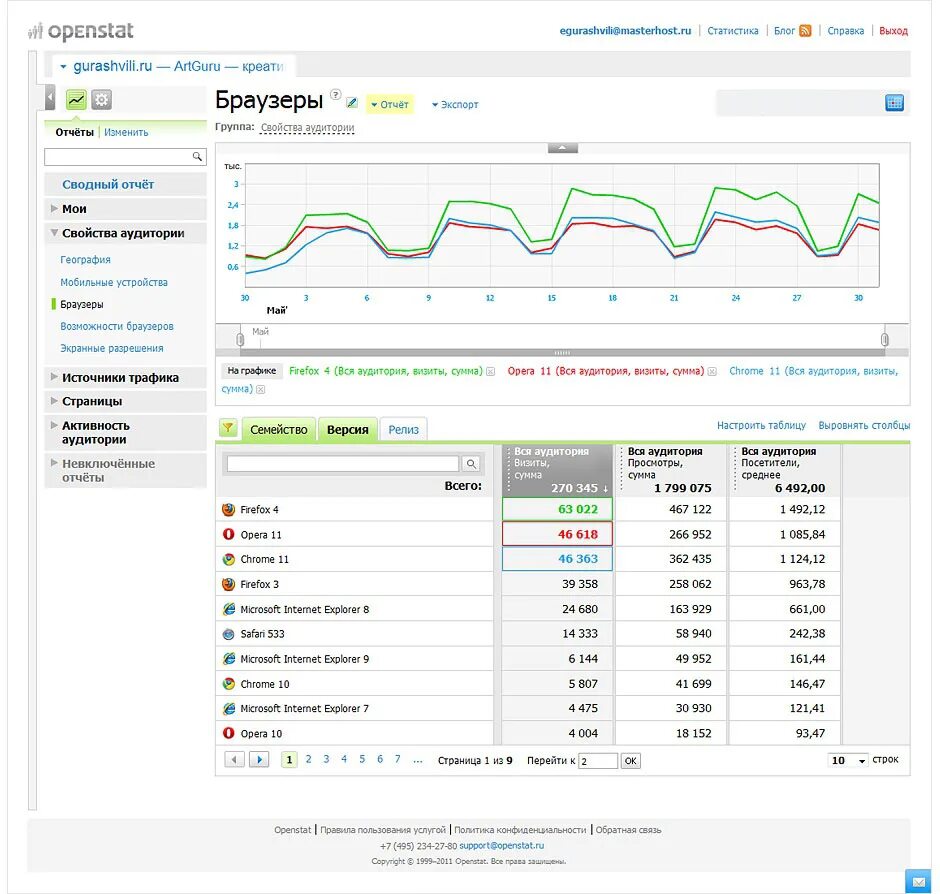Sort by Визиты сумма column header

tap(558, 470)
